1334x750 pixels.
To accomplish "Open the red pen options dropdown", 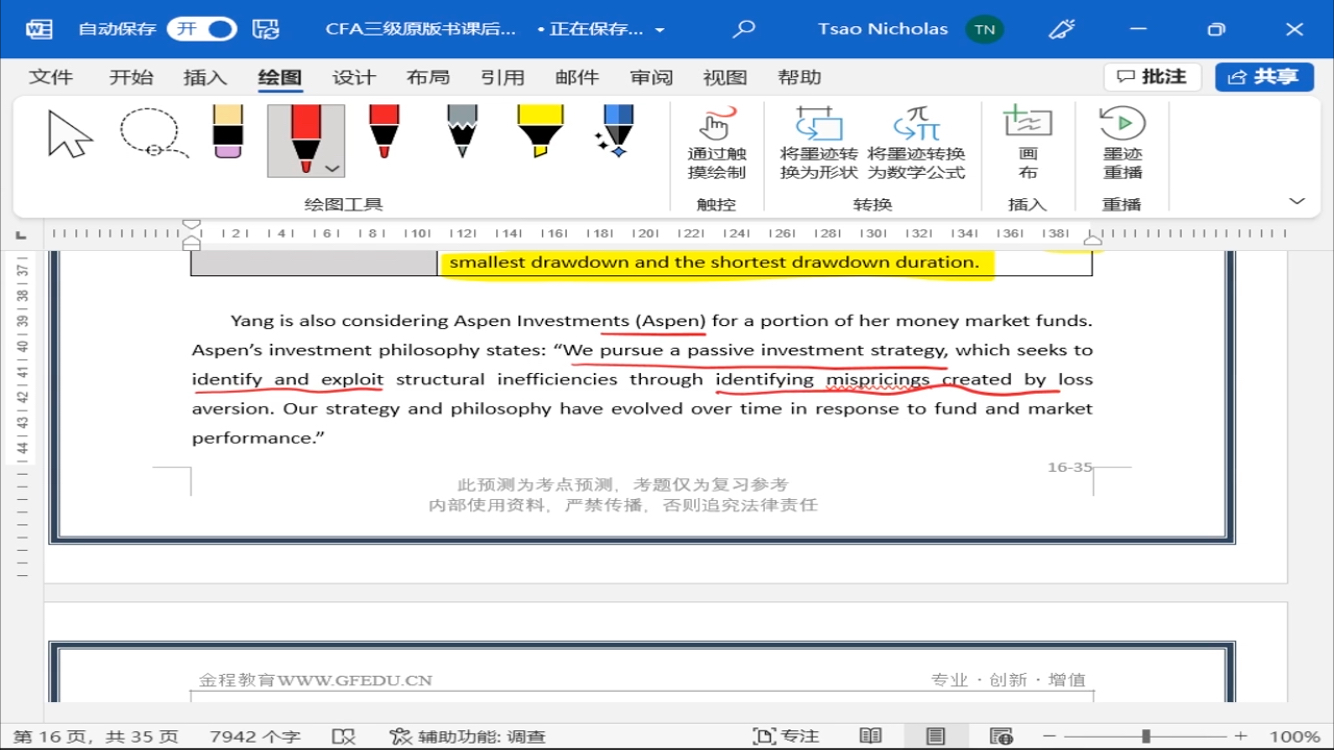I will click(x=333, y=169).
